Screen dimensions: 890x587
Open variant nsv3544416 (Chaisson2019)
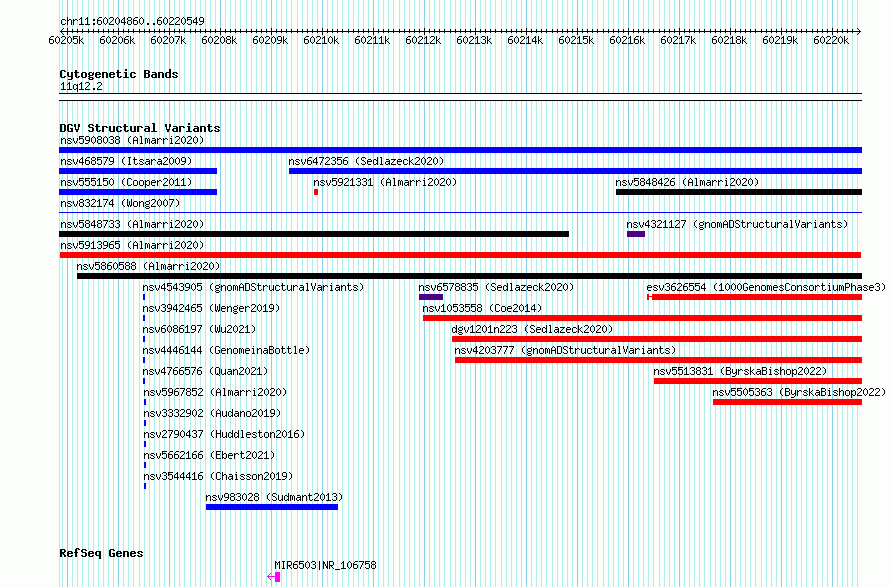coord(218,476)
